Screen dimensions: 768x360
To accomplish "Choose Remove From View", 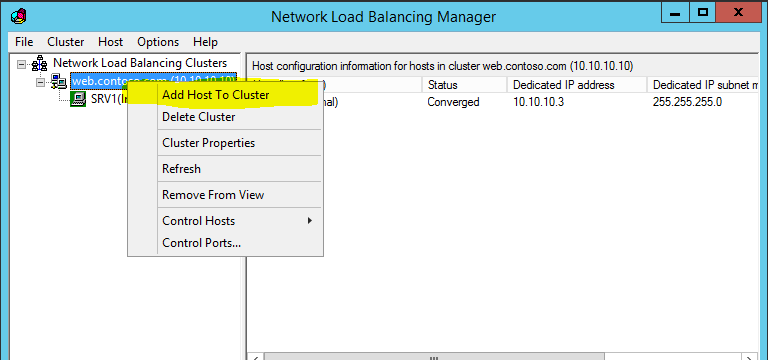I will (225, 195).
